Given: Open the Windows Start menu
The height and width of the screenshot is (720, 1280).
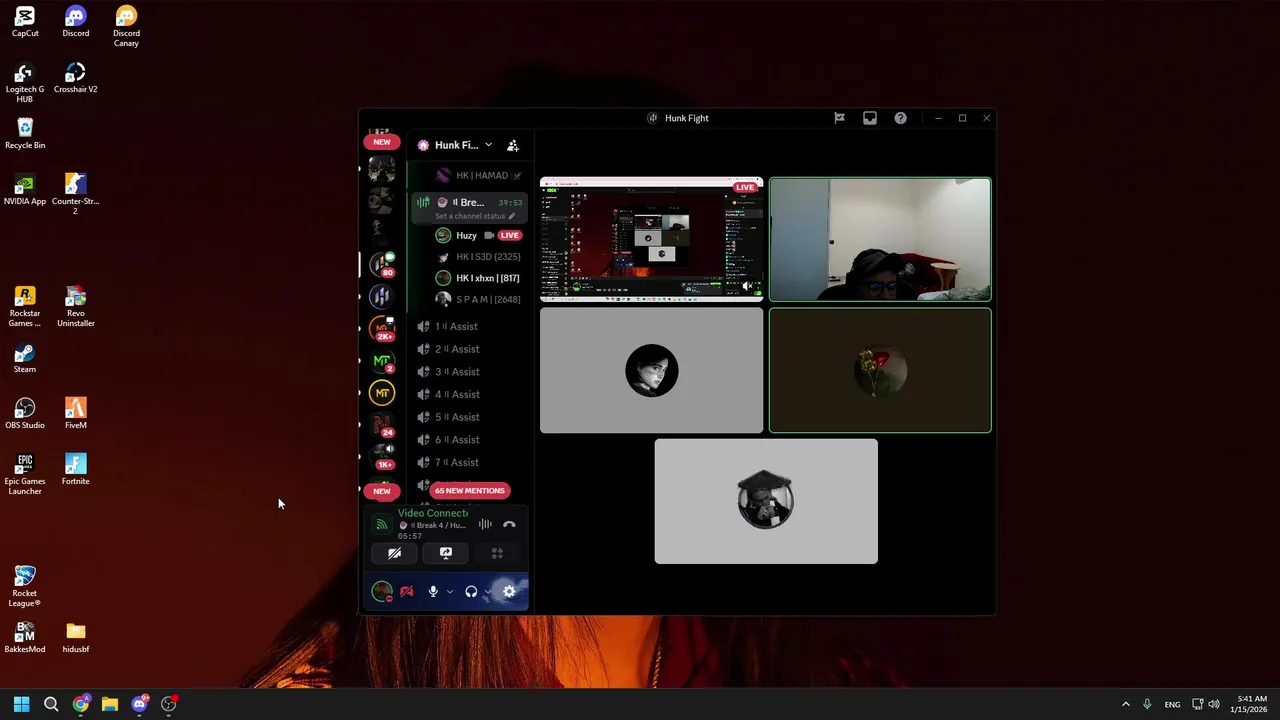Looking at the screenshot, I should (21, 704).
